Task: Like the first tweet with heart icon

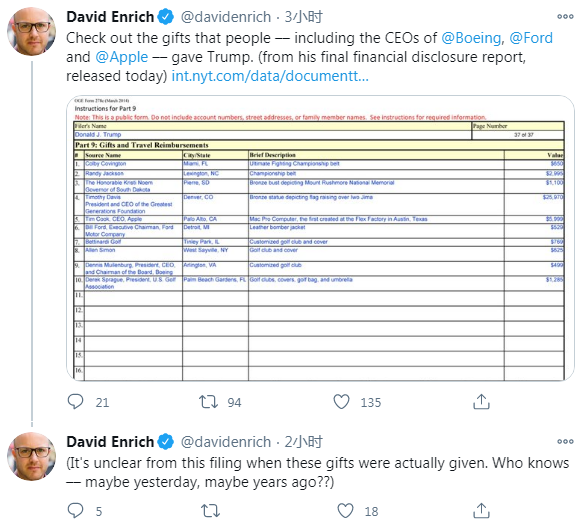Action: [x=341, y=402]
